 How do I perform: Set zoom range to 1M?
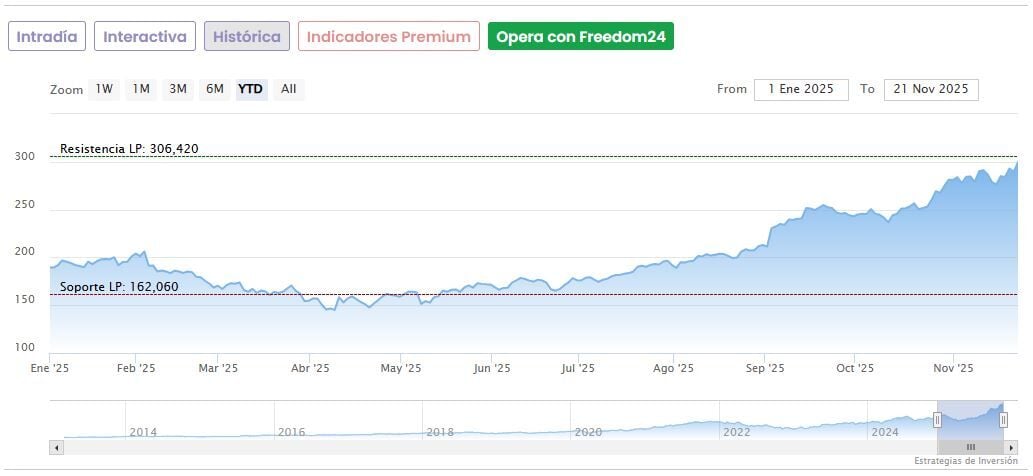tap(141, 89)
